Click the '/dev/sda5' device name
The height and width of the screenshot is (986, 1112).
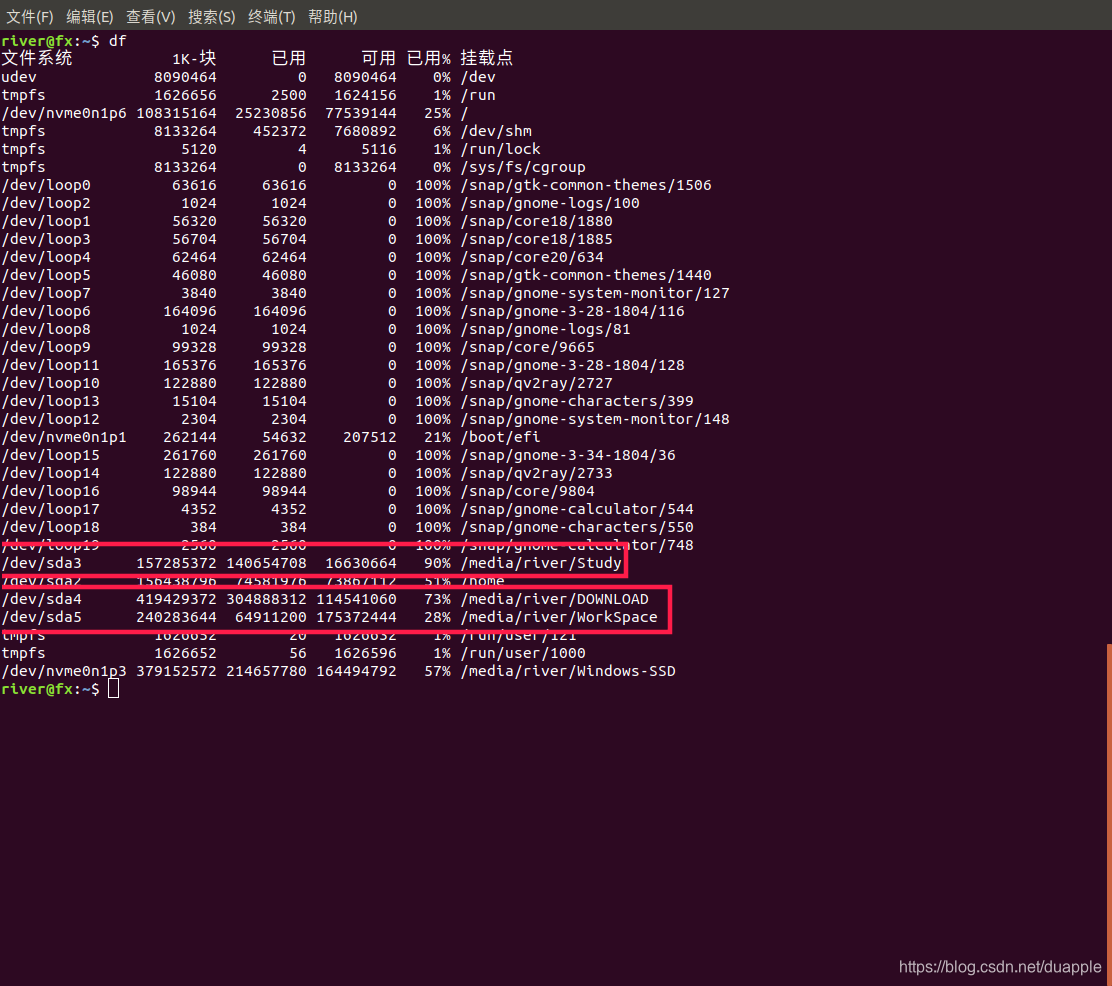[x=42, y=617]
